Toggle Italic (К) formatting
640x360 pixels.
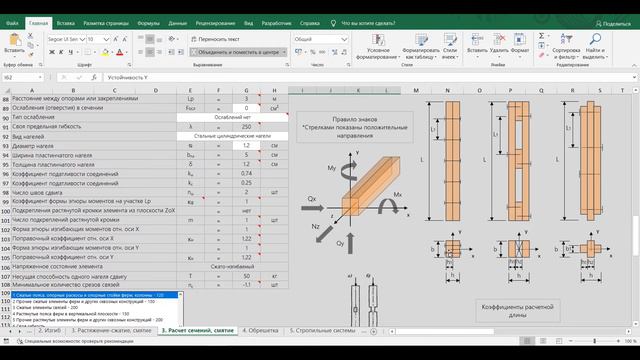coord(61,52)
